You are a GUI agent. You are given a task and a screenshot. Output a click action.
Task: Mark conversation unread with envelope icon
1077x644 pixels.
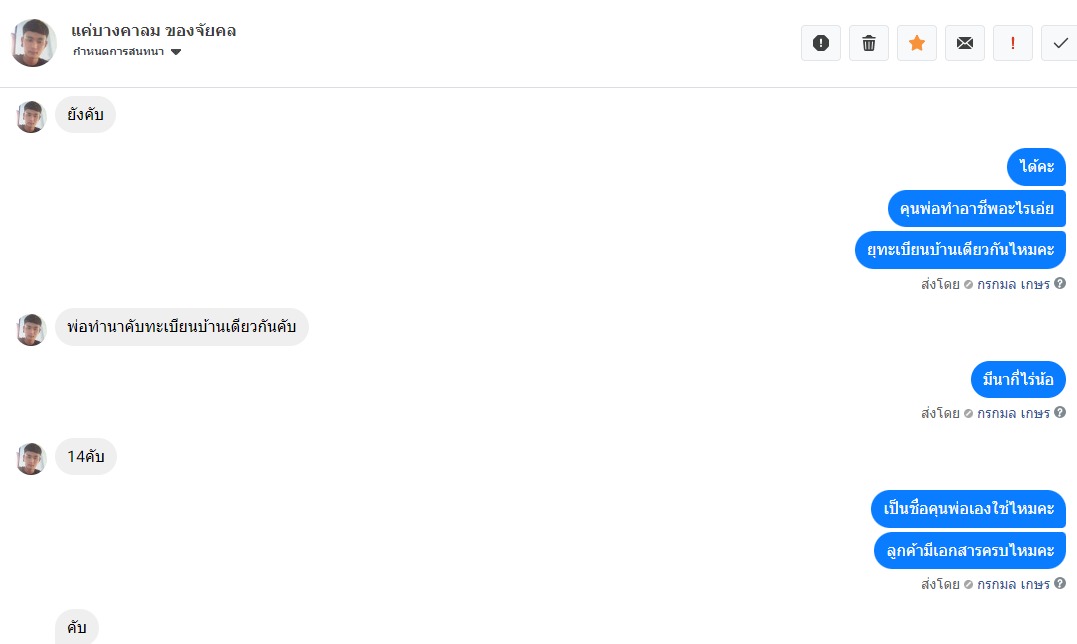click(x=965, y=43)
